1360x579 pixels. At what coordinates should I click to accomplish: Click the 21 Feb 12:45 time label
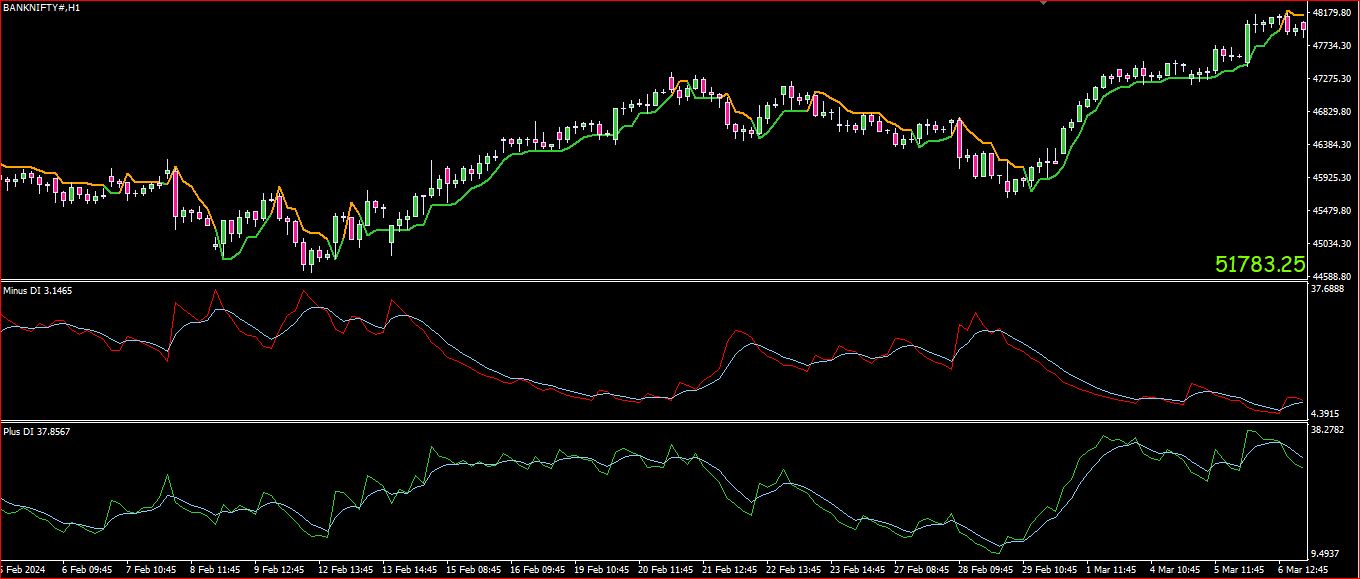pyautogui.click(x=730, y=571)
